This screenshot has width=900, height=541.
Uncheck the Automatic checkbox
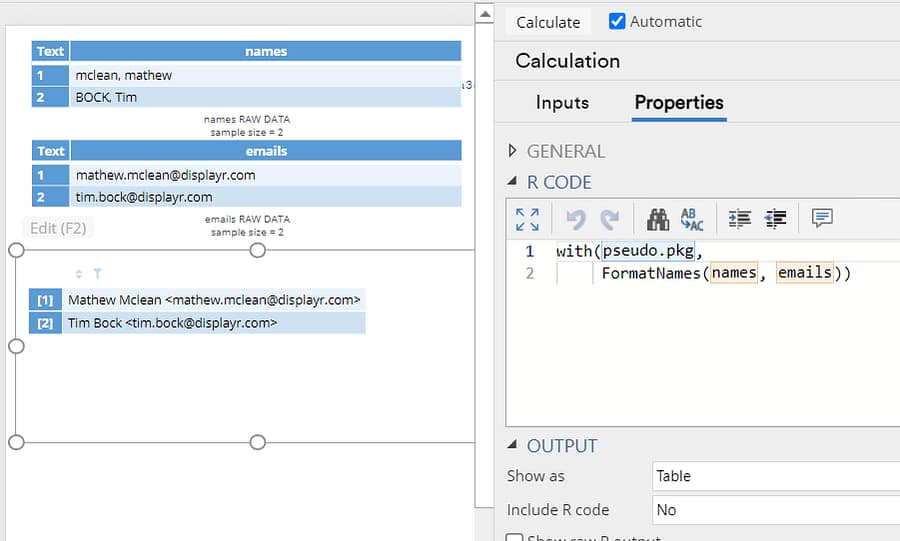(617, 21)
